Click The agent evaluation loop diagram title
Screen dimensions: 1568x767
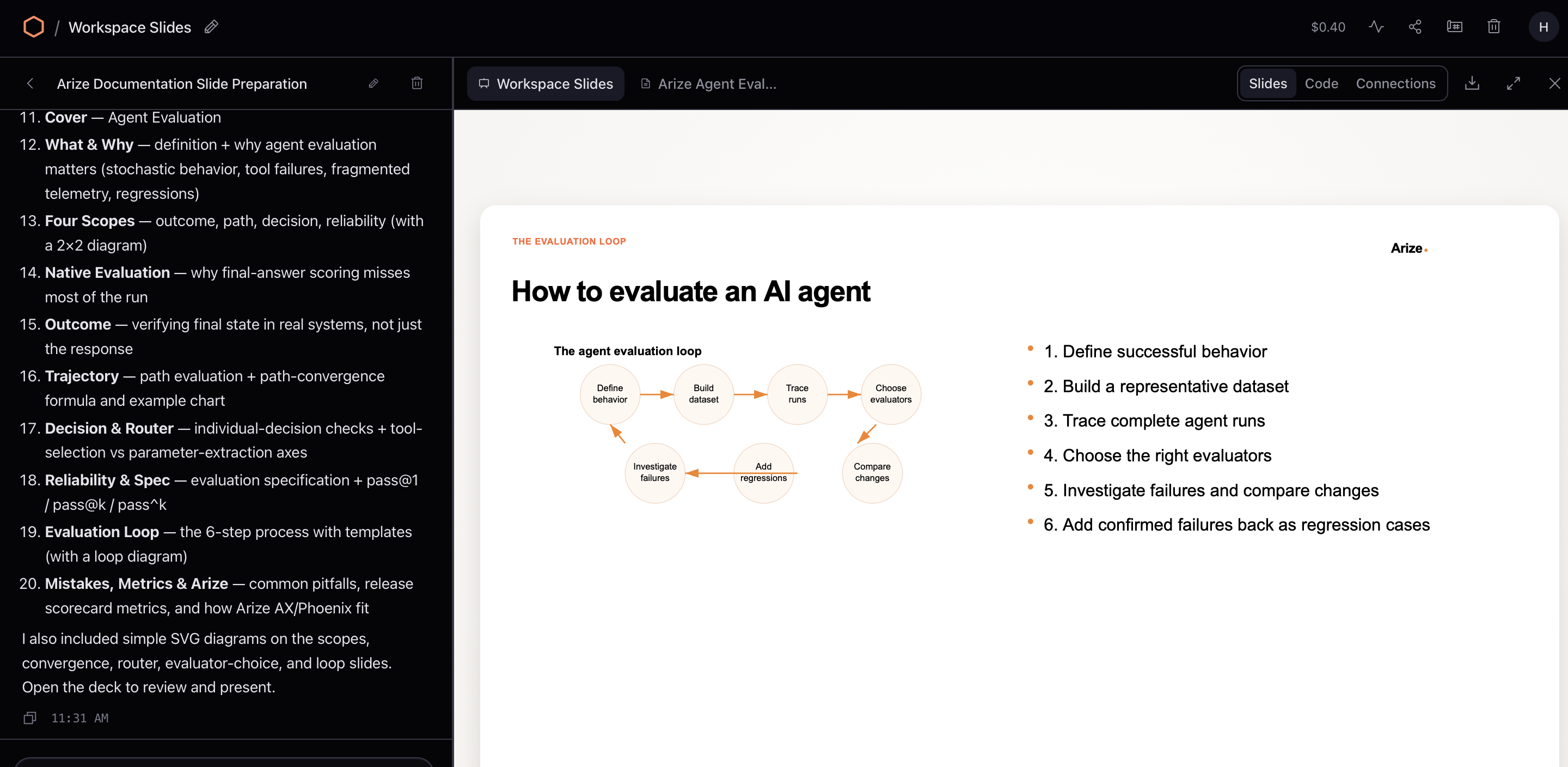pos(628,351)
